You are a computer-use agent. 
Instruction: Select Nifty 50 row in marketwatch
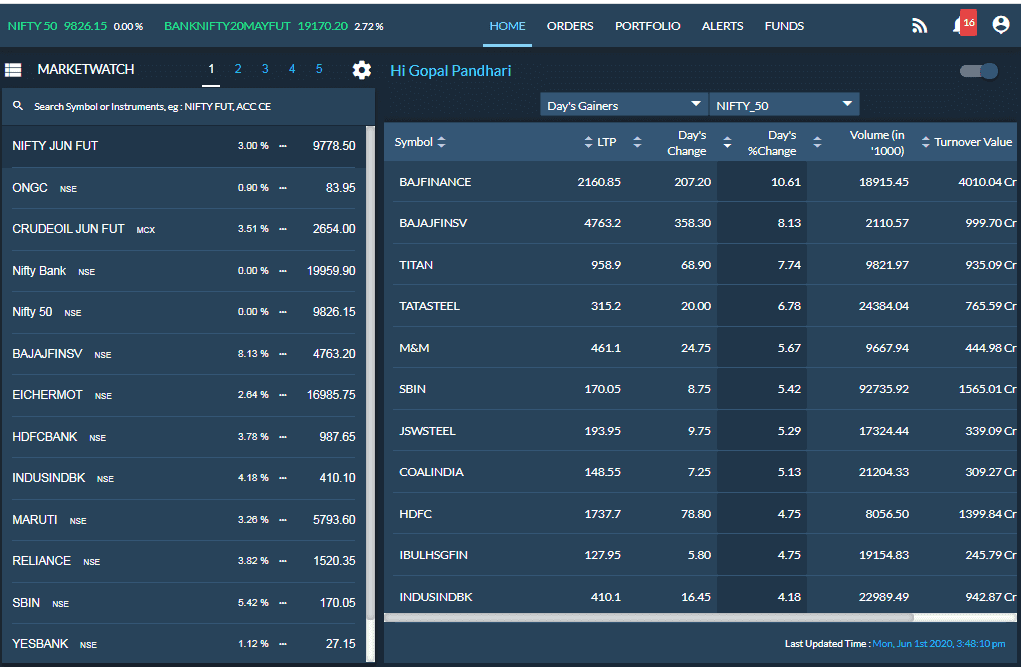click(184, 312)
